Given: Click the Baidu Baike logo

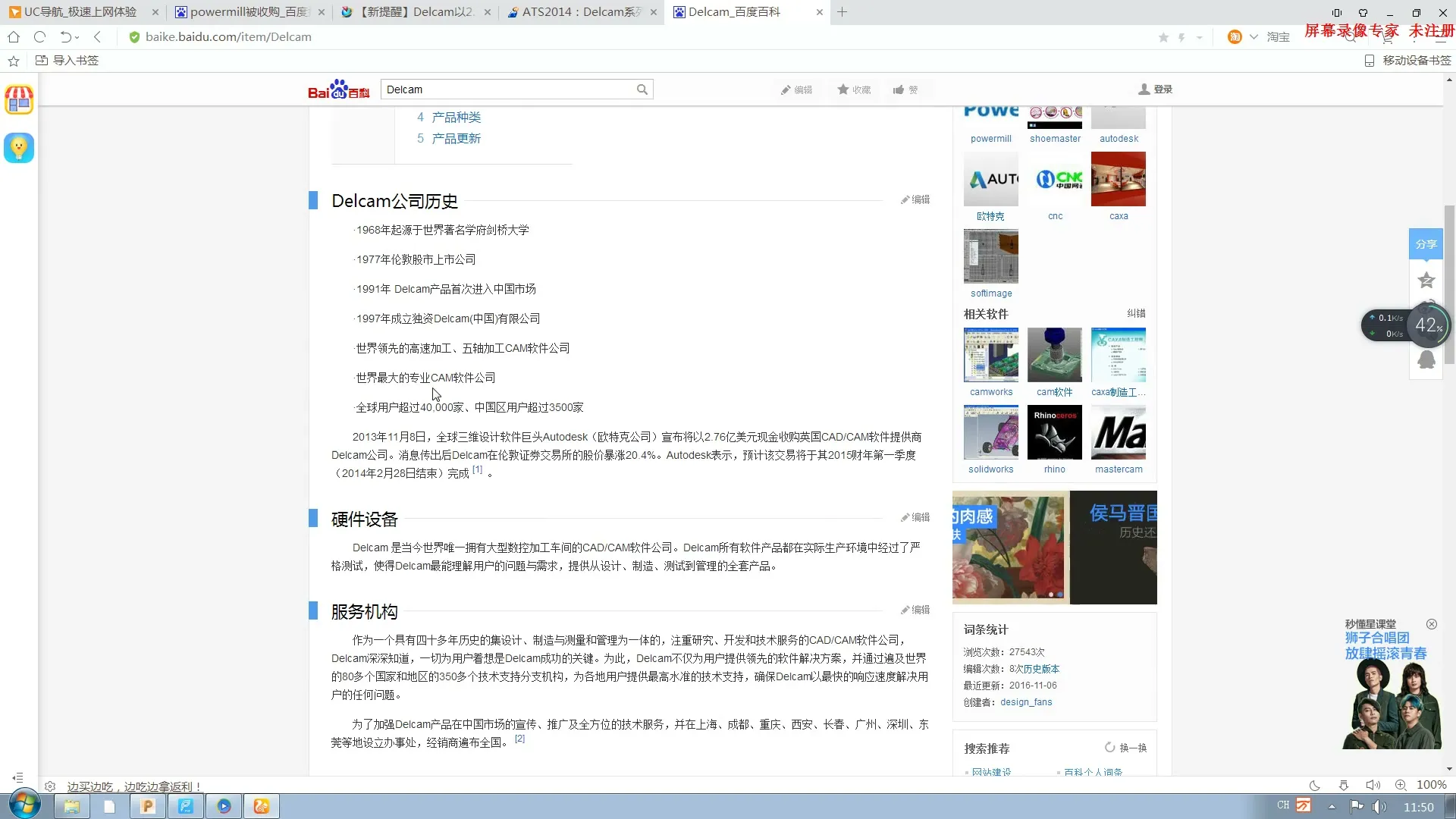Looking at the screenshot, I should tap(338, 89).
